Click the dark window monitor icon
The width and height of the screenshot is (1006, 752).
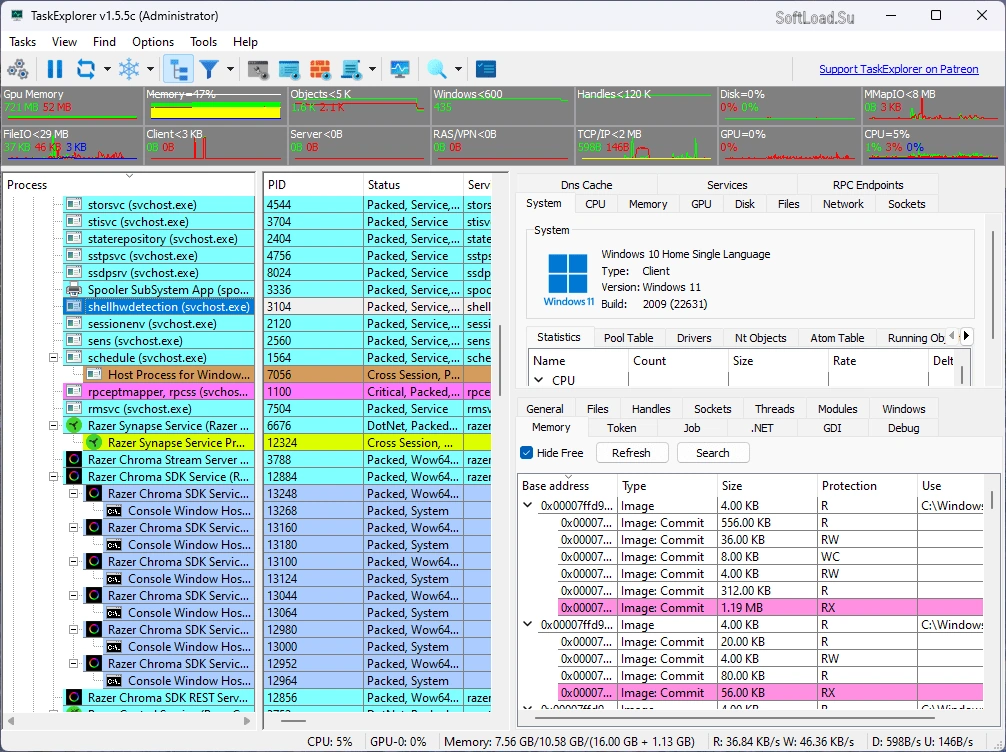(x=258, y=69)
